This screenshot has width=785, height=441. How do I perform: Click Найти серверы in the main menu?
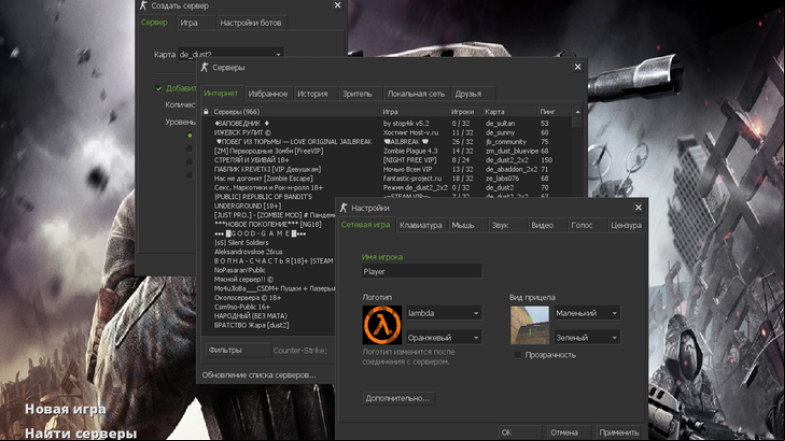coord(81,433)
